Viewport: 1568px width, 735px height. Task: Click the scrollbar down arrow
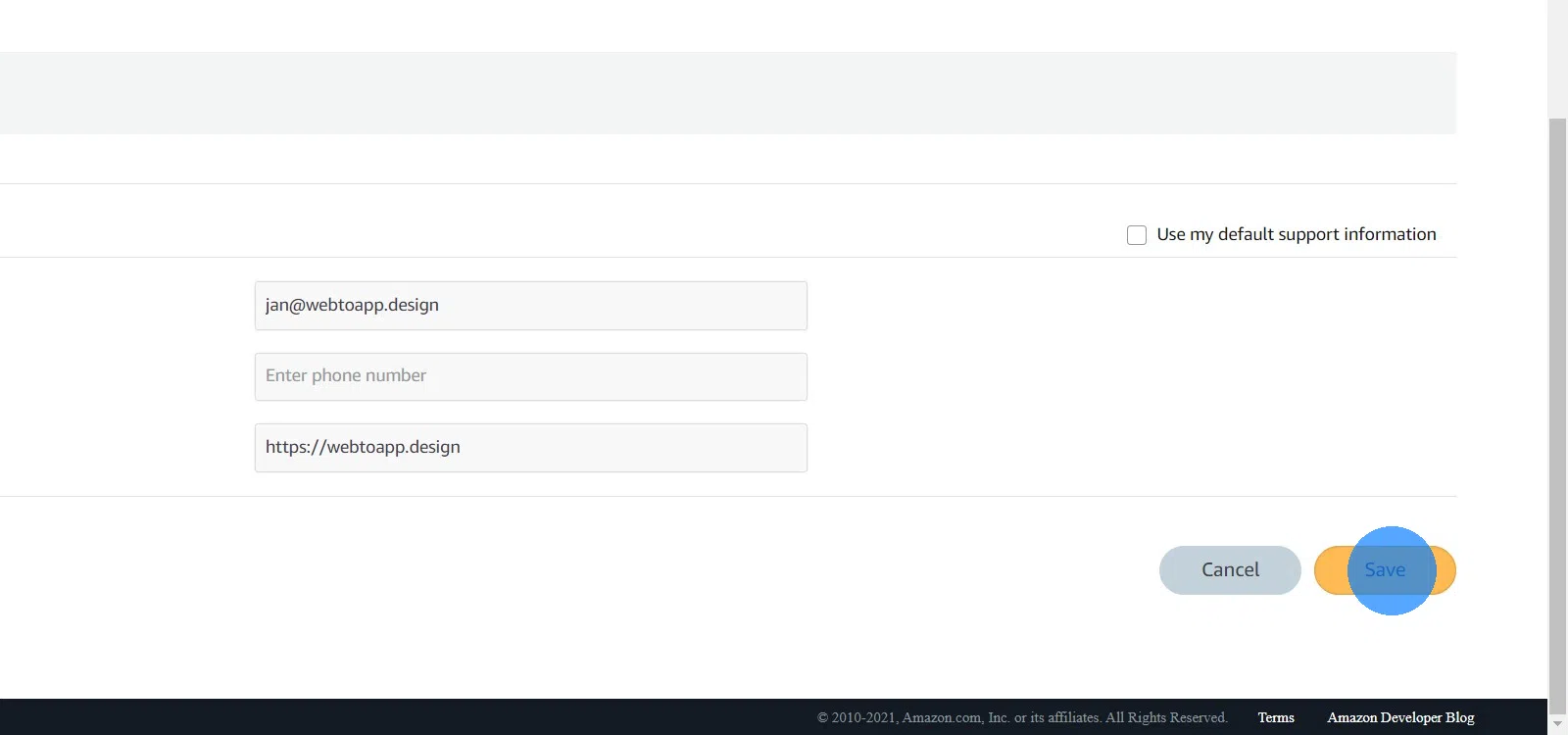tap(1557, 724)
